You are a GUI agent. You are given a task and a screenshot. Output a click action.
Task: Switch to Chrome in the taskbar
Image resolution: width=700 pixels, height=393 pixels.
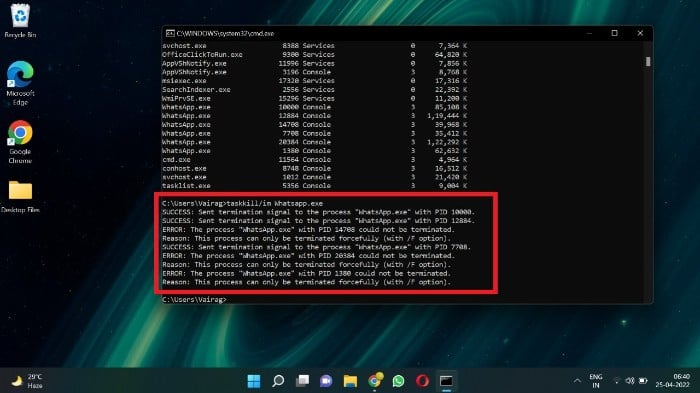point(375,381)
